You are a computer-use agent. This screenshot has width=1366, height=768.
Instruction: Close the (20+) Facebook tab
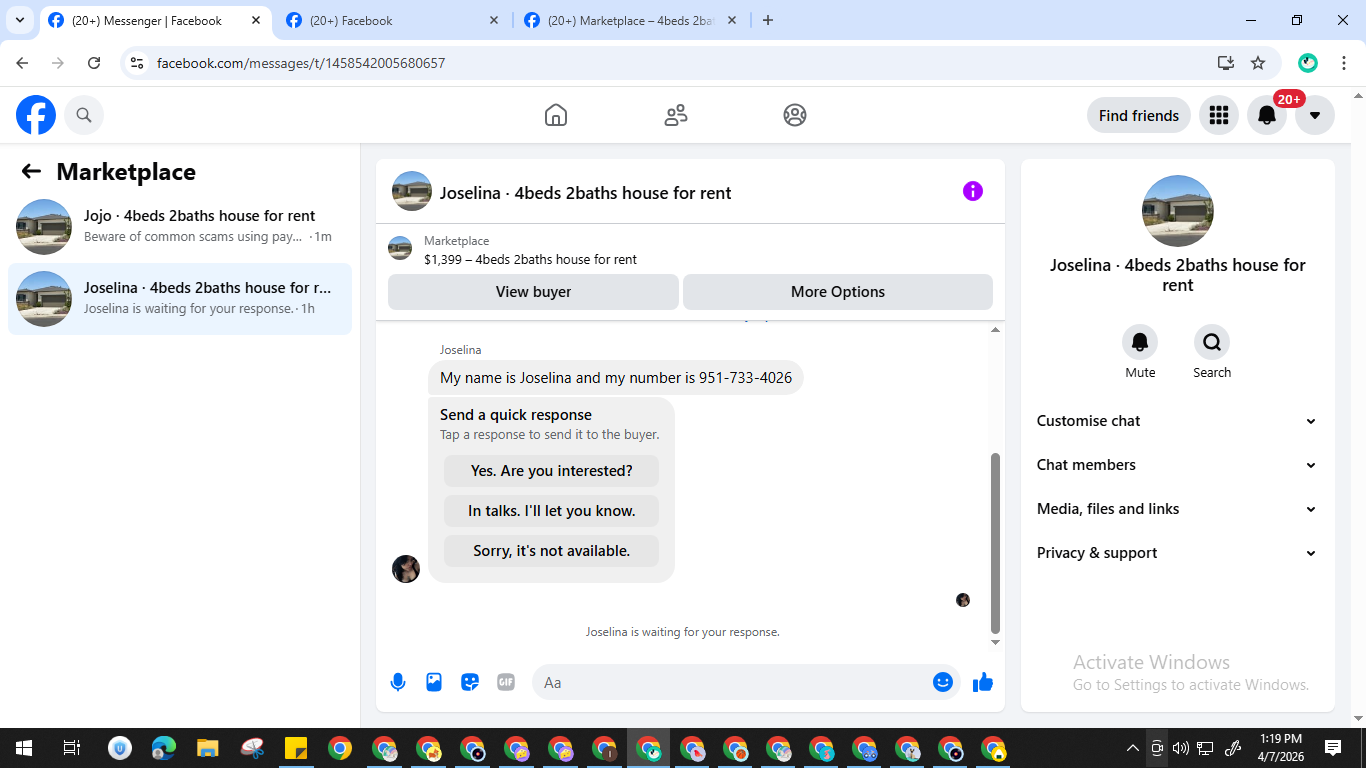(494, 20)
